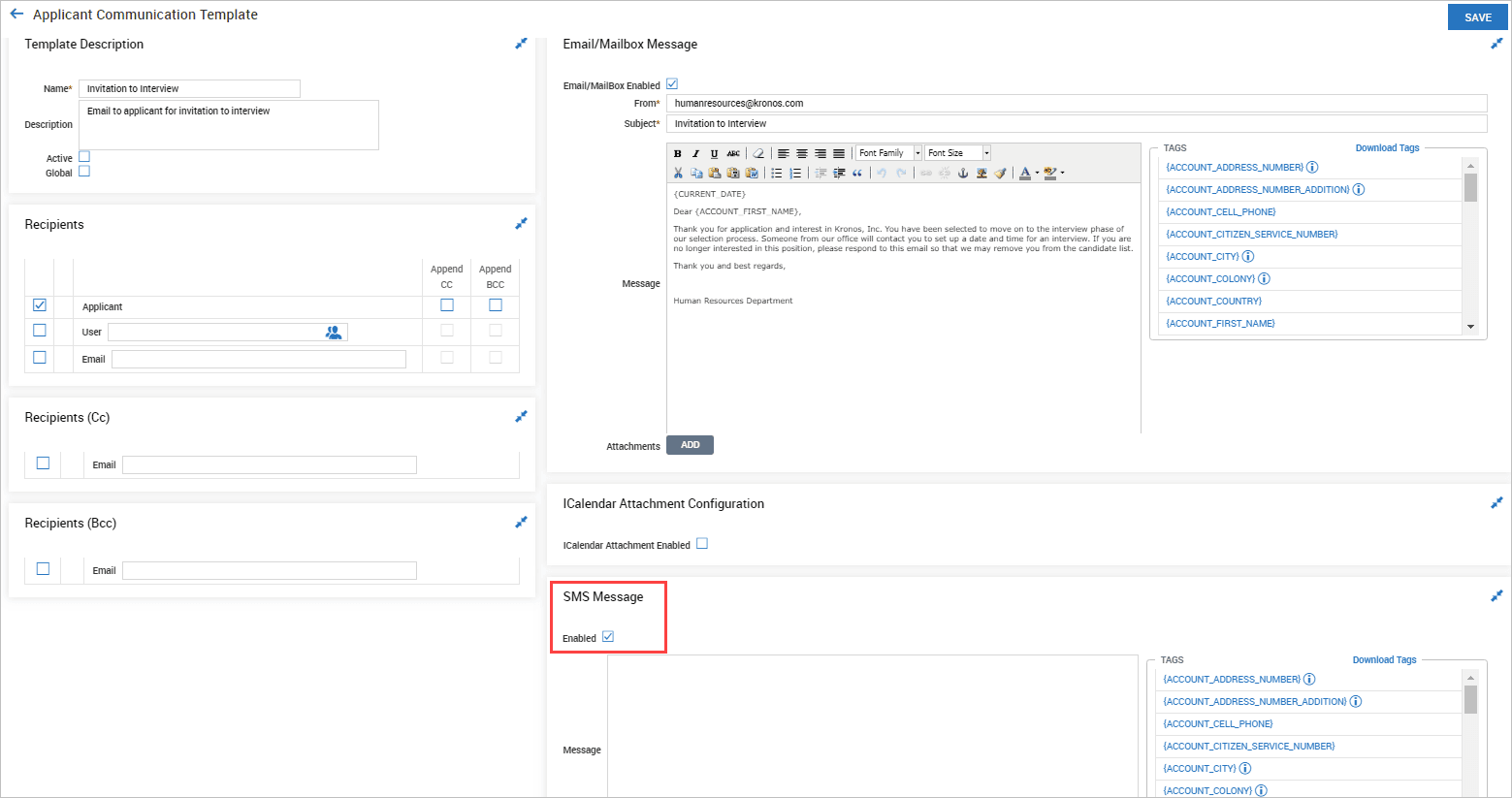
Task: Go back using the arrow icon
Action: (16, 15)
